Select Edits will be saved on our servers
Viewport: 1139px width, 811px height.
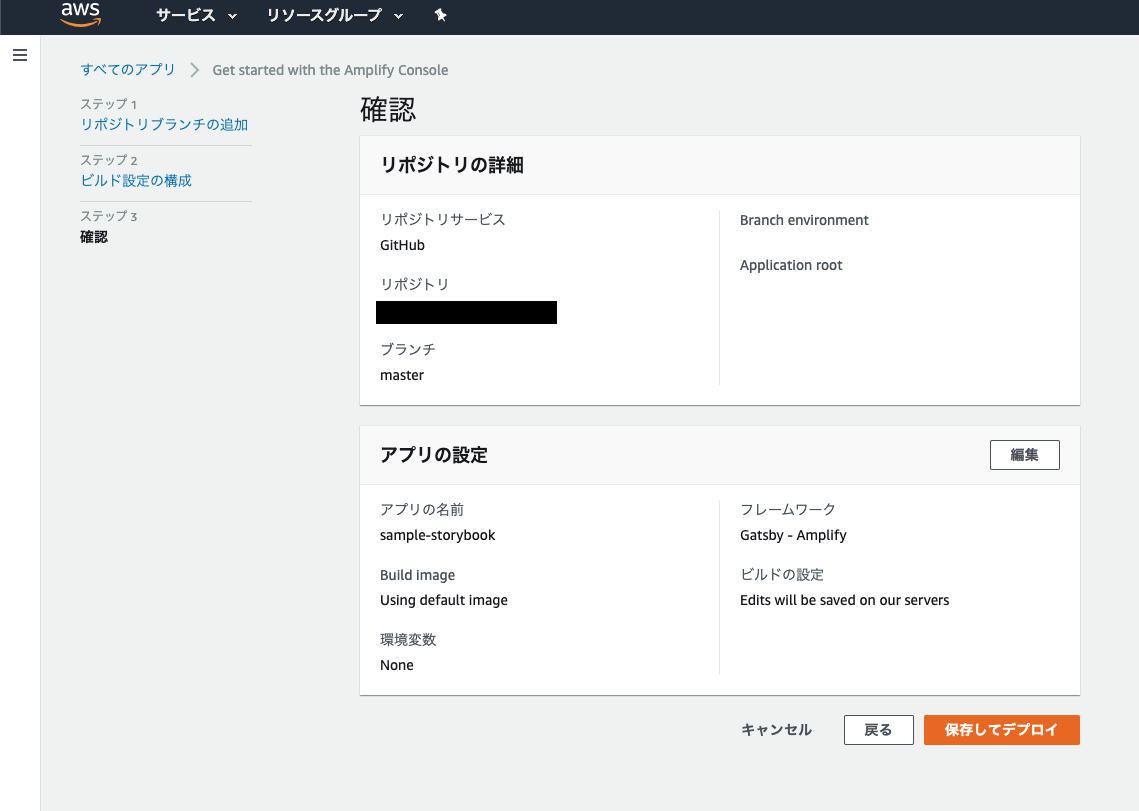pos(844,600)
